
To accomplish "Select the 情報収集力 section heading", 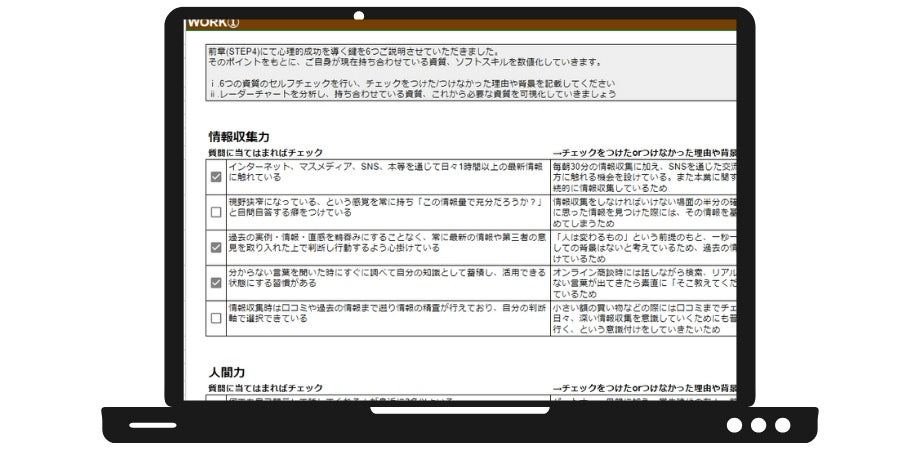I will [x=239, y=137].
